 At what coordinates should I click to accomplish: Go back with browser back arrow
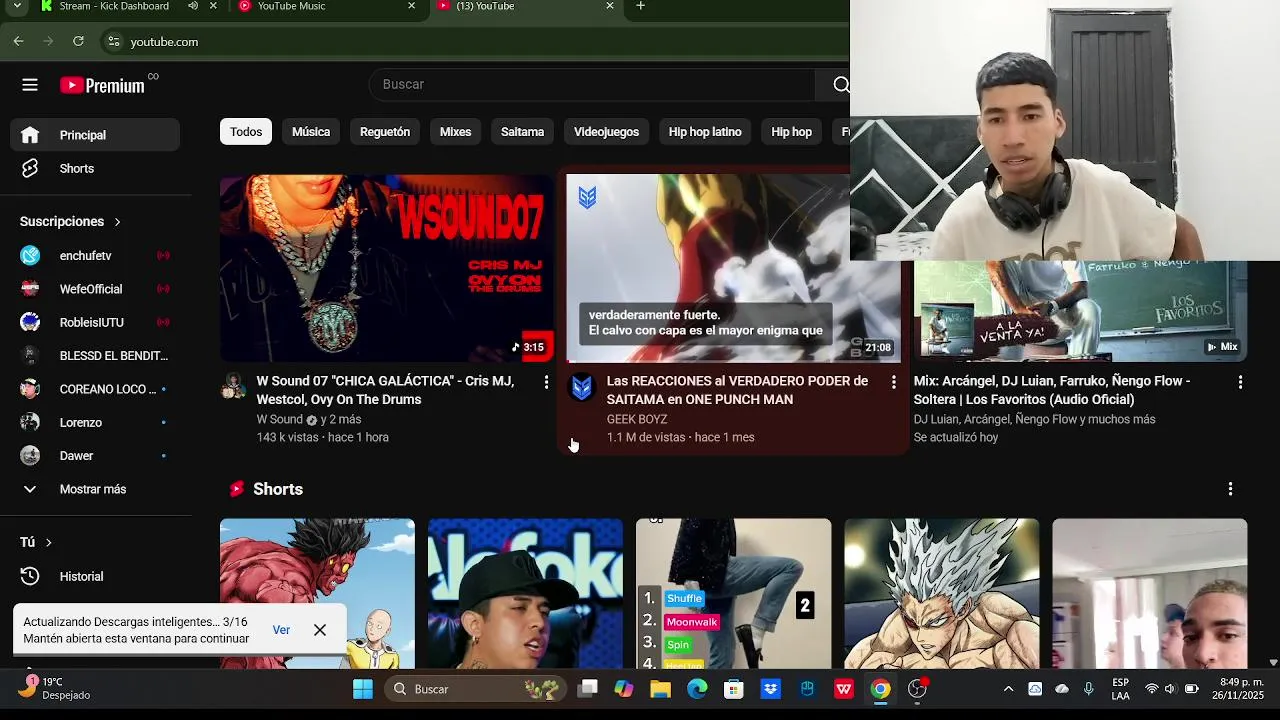[x=18, y=41]
